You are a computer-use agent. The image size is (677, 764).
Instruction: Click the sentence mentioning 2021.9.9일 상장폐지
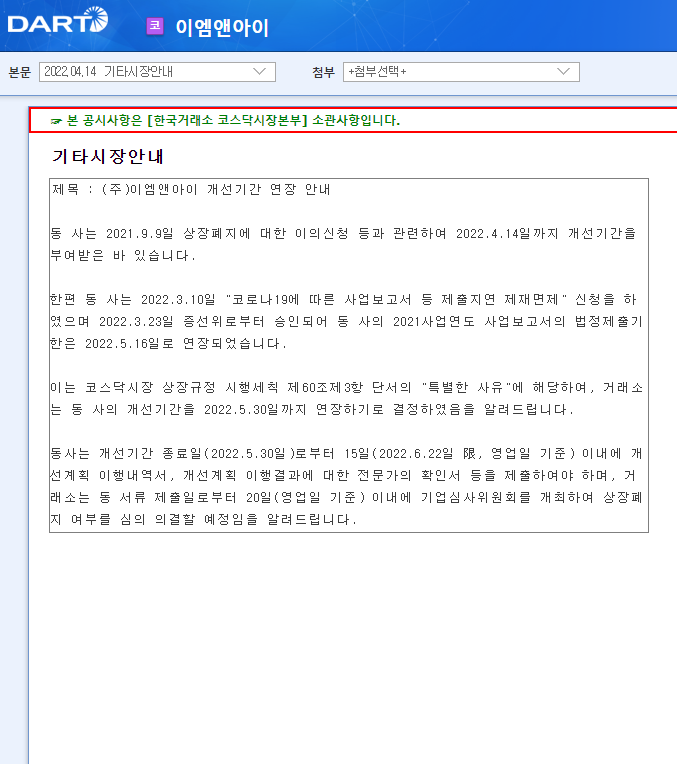click(344, 233)
